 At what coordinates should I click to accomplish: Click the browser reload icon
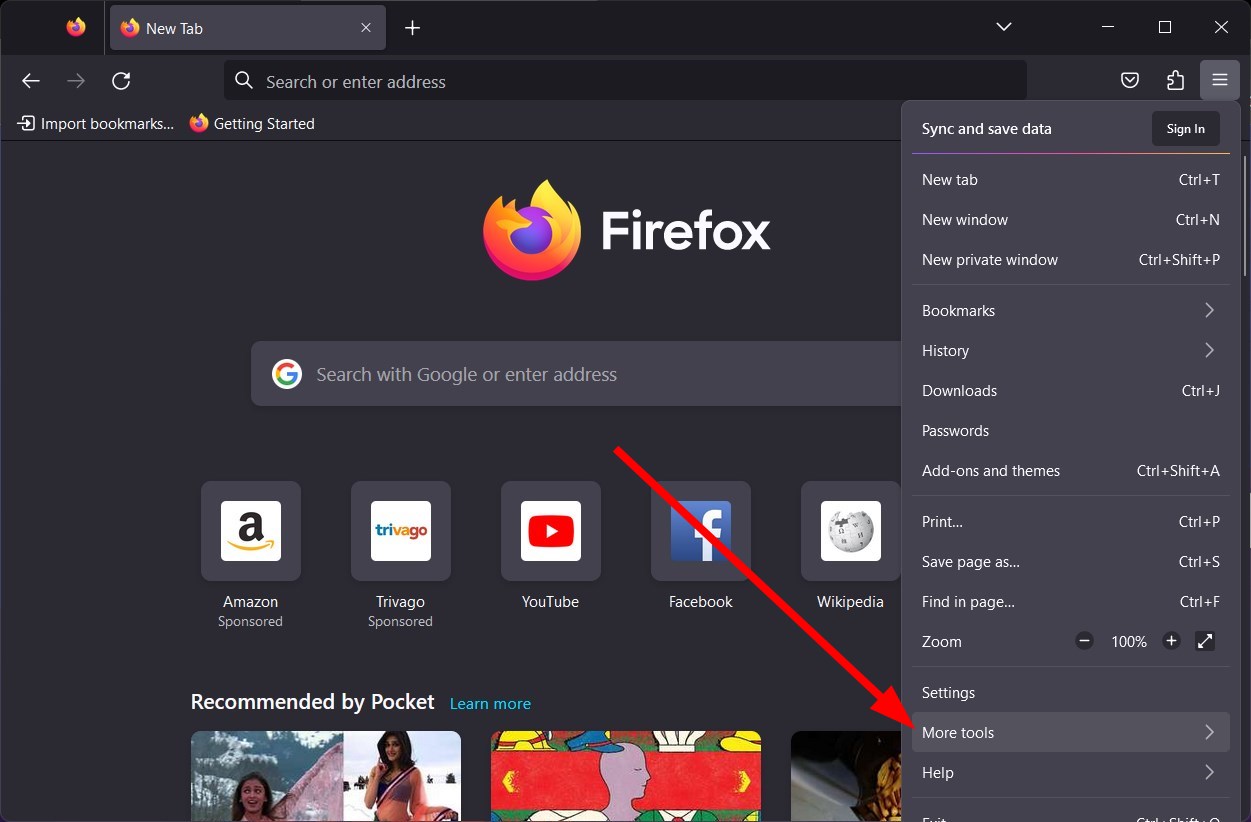tap(121, 81)
